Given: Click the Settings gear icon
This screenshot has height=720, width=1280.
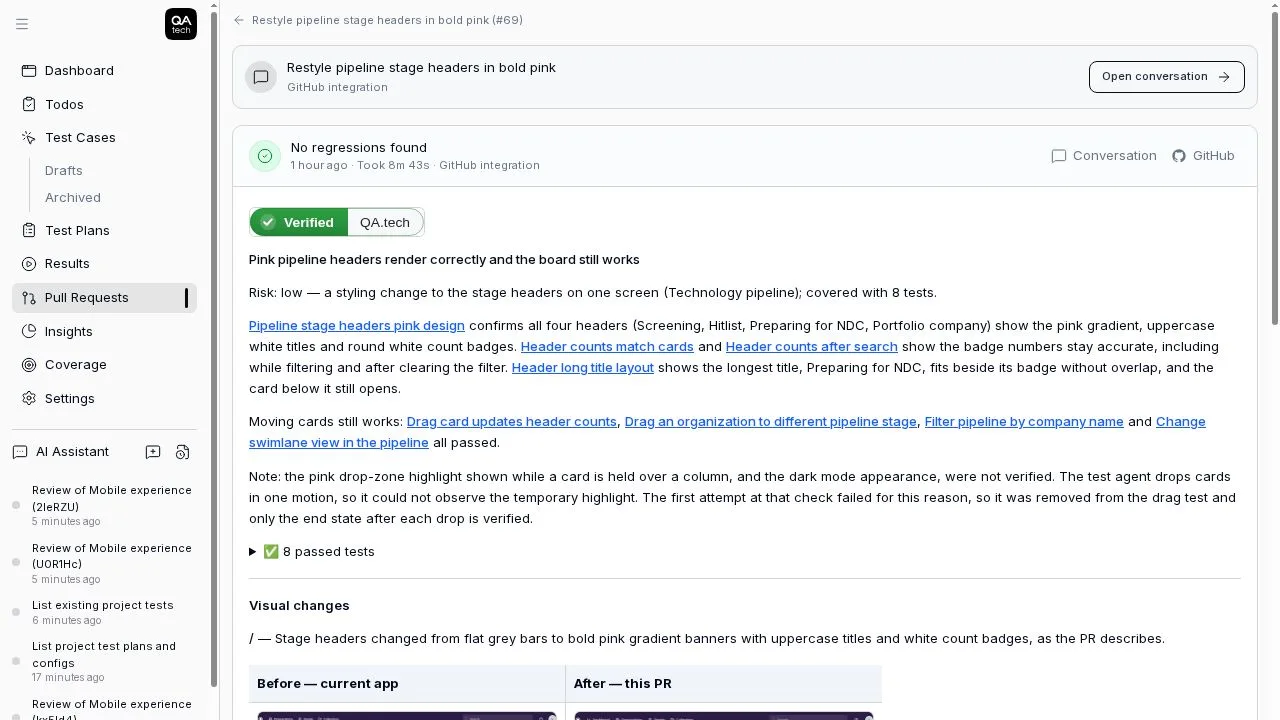Looking at the screenshot, I should (29, 398).
